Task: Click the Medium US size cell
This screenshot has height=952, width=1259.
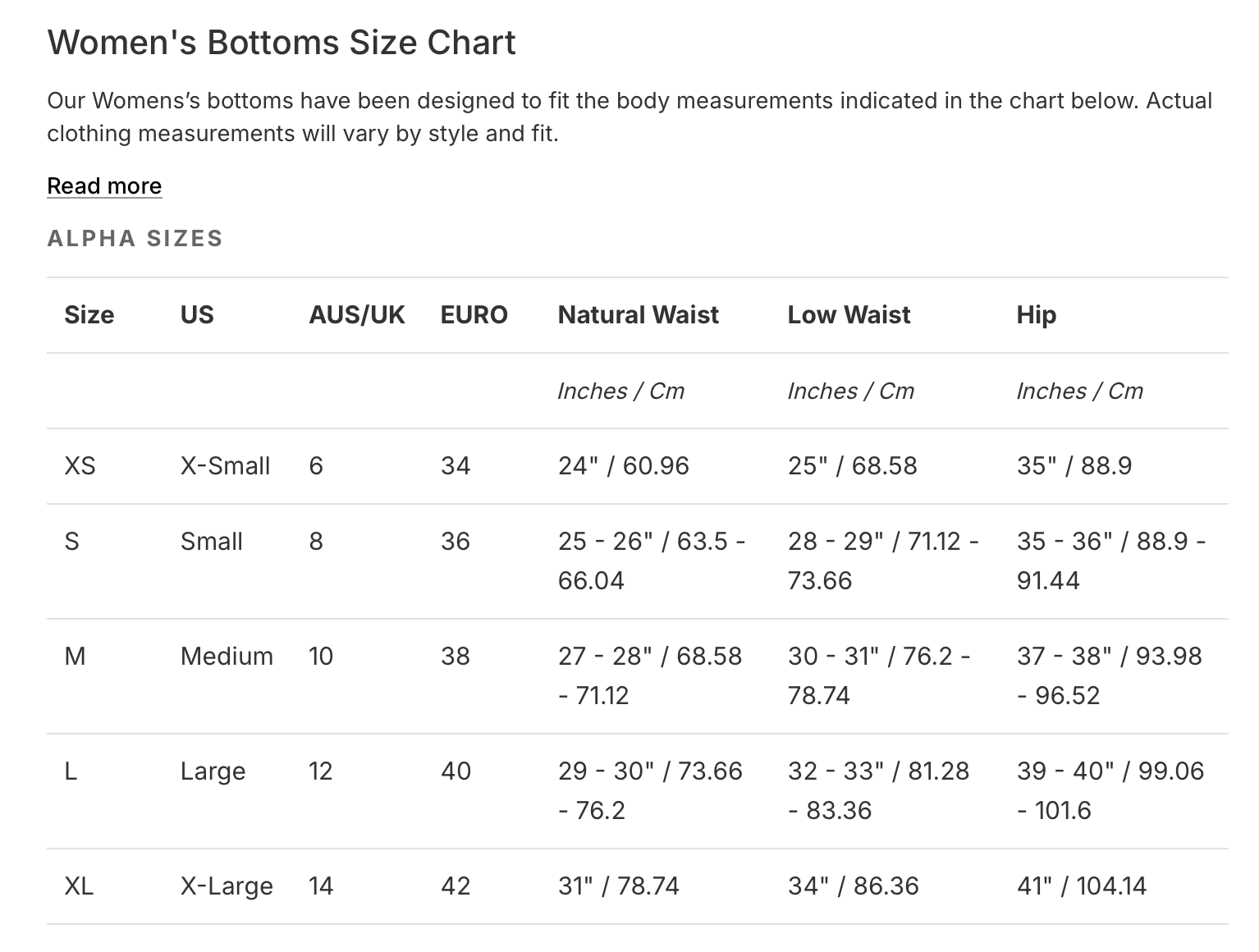Action: 227,657
